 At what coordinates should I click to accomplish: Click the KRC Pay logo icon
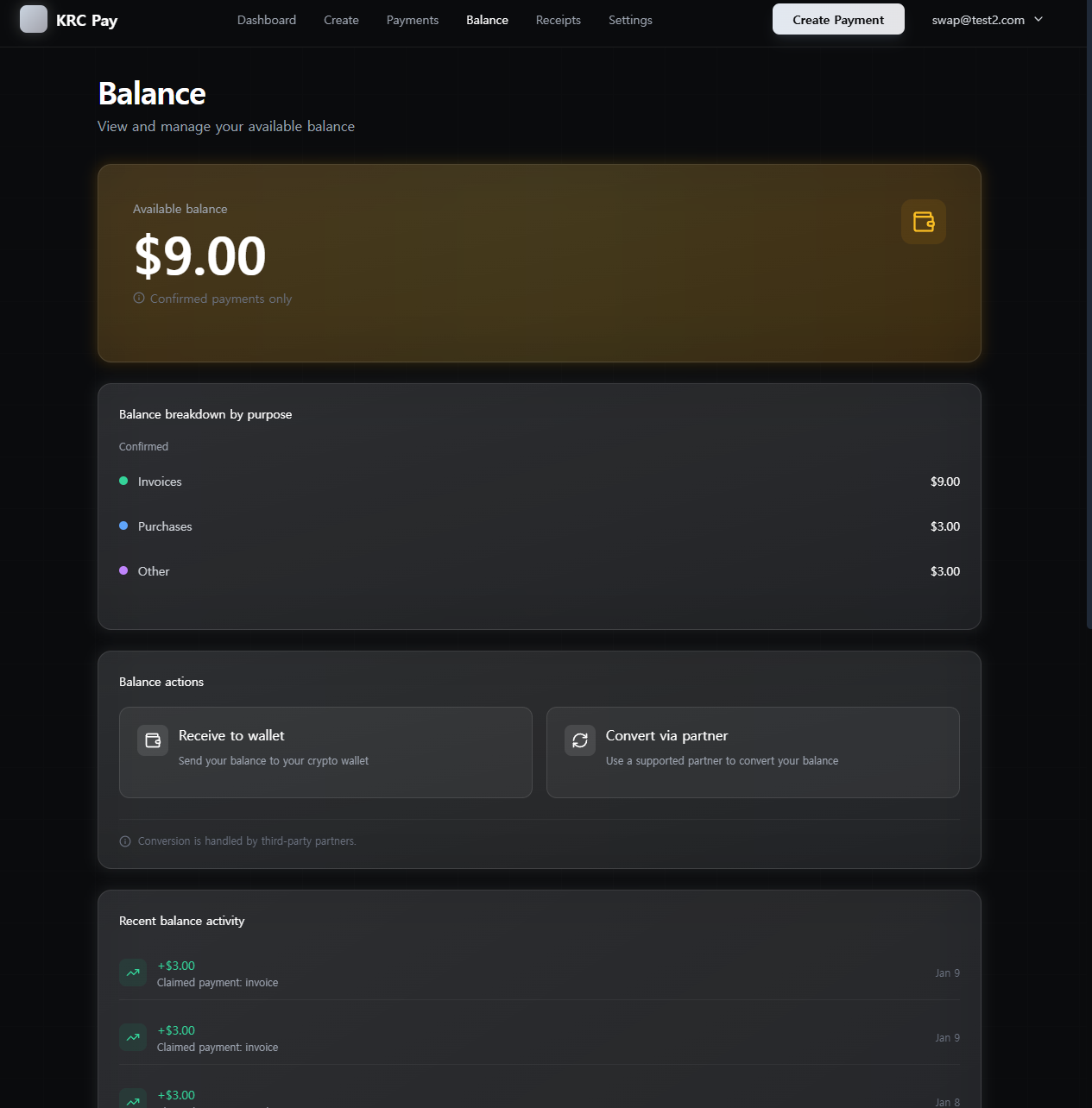34,19
